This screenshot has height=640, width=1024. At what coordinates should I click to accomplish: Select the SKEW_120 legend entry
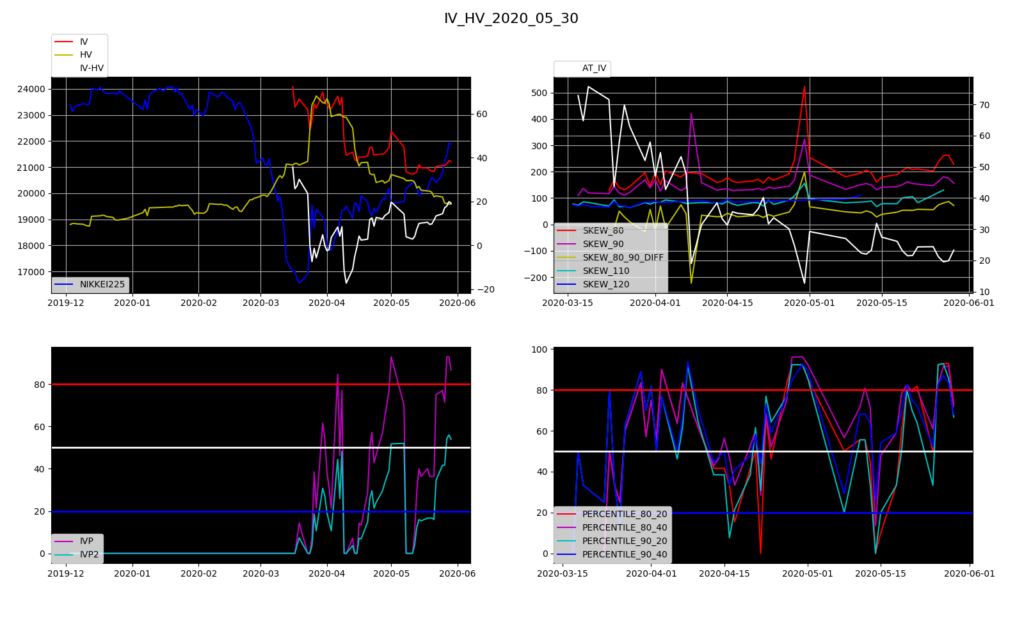coord(612,284)
